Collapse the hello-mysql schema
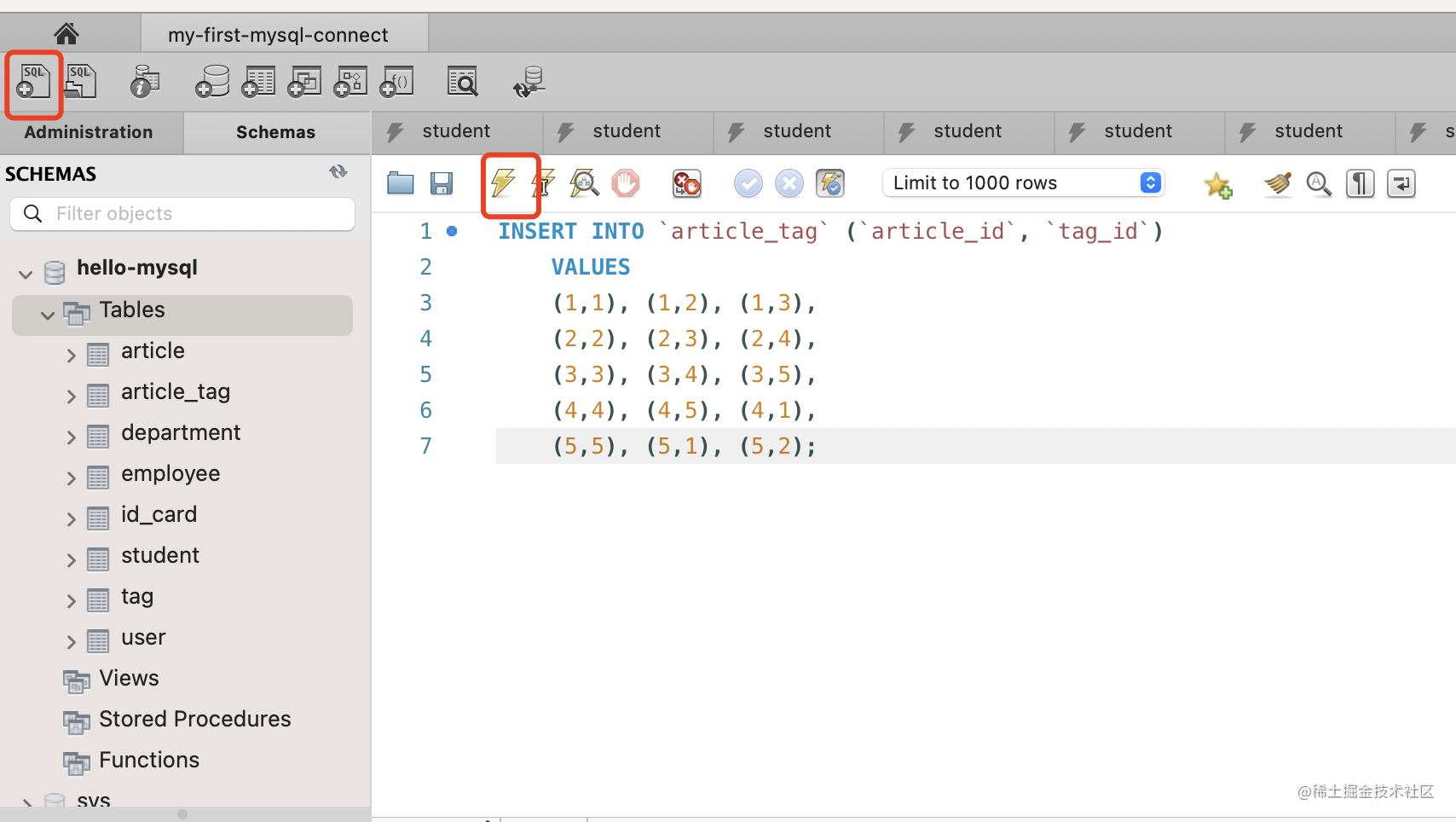Viewport: 1456px width, 822px height. coord(26,274)
